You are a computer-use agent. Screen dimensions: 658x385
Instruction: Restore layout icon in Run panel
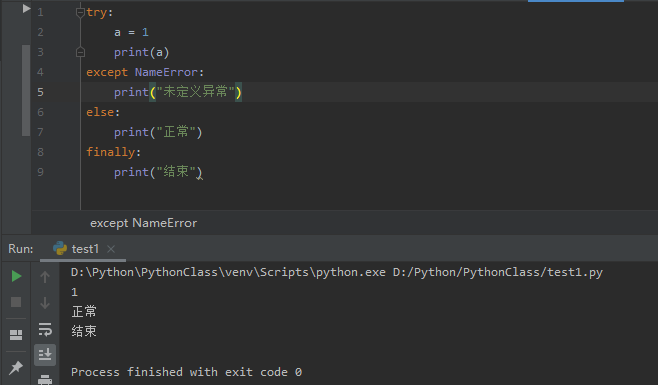[x=16, y=335]
